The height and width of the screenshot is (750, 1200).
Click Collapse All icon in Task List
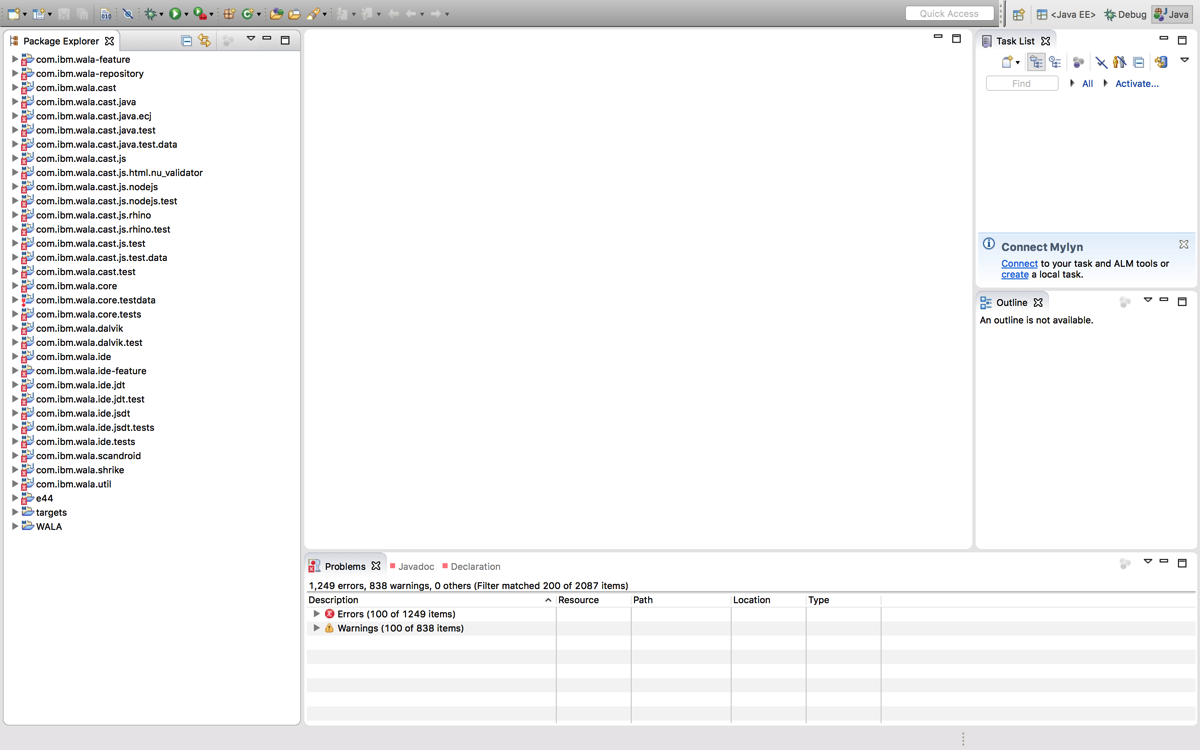click(1138, 62)
